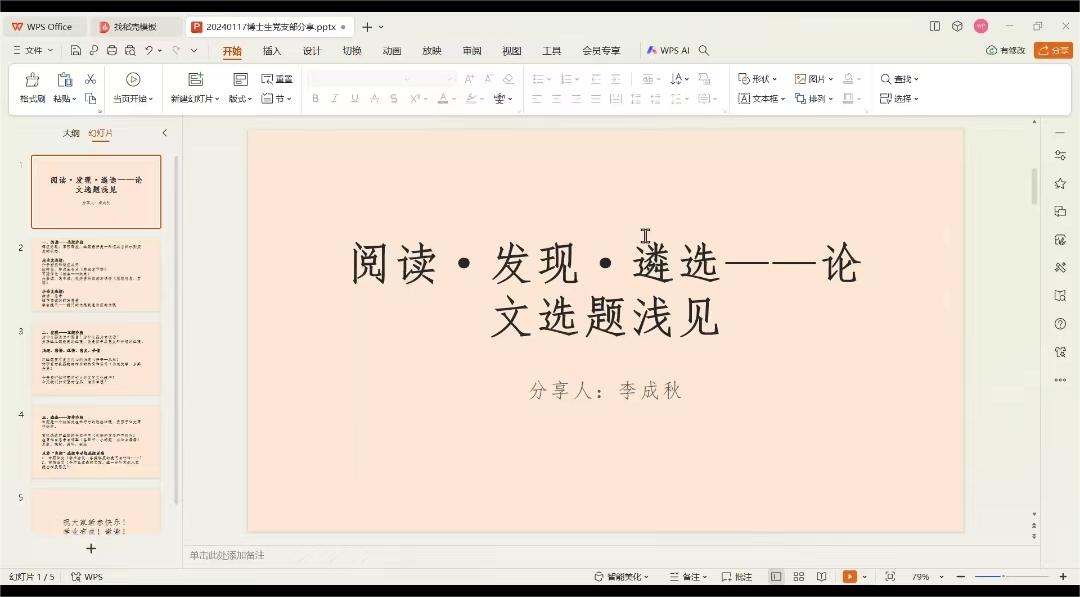Click the Notes (备注) status bar button
The width and height of the screenshot is (1080, 597).
point(688,576)
